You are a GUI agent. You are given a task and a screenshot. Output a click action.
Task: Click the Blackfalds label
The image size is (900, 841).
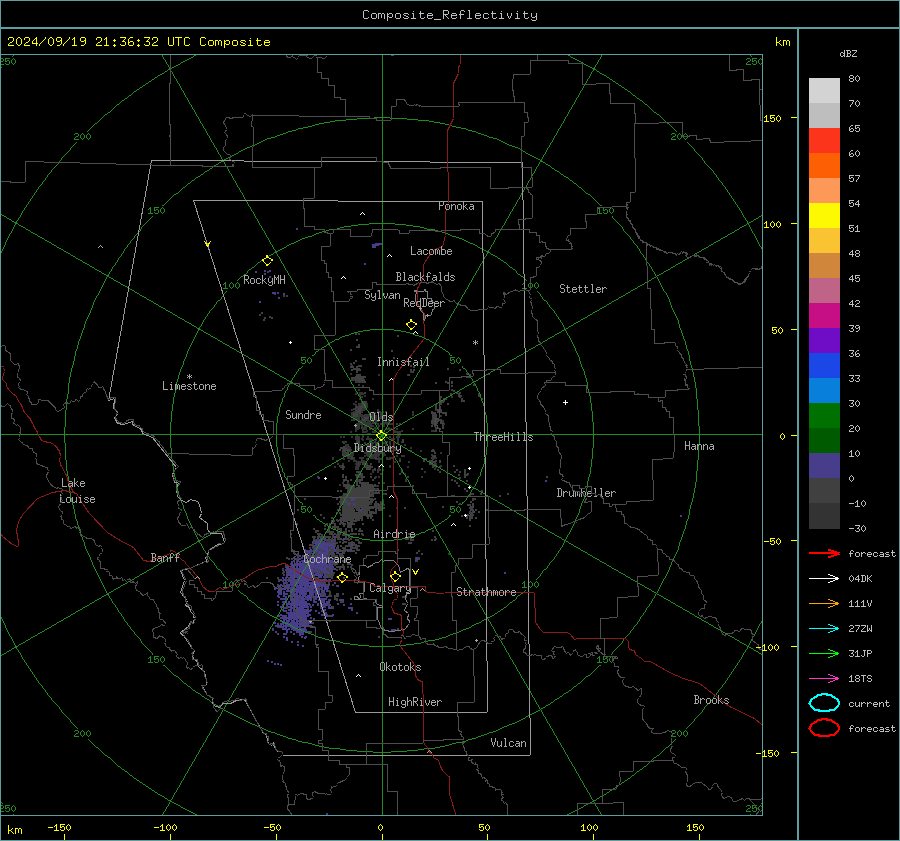coord(425,277)
